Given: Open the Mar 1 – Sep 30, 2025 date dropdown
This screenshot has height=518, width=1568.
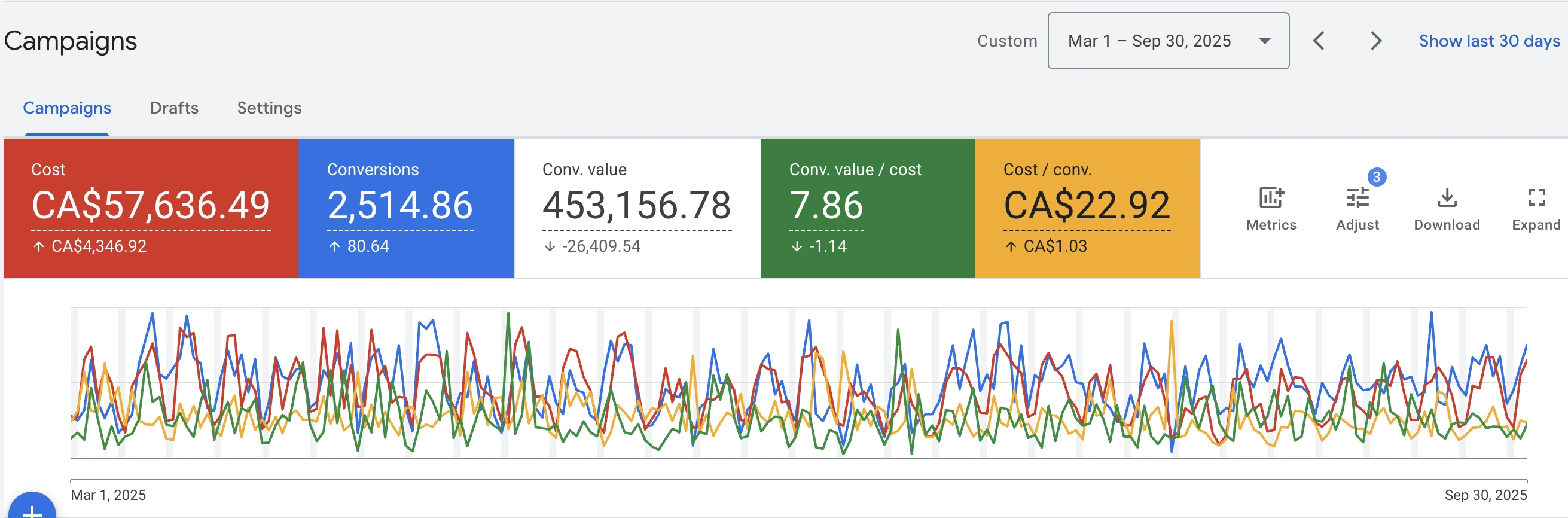Looking at the screenshot, I should click(x=1168, y=41).
